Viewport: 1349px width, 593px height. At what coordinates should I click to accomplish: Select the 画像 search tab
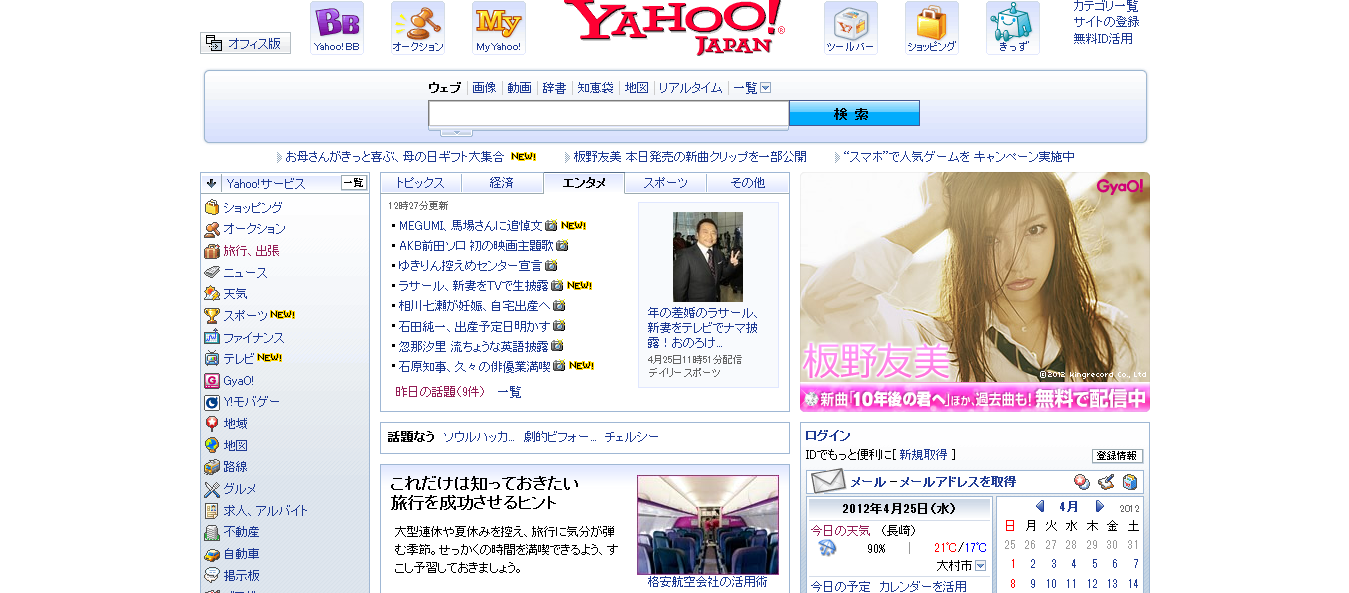(x=484, y=88)
